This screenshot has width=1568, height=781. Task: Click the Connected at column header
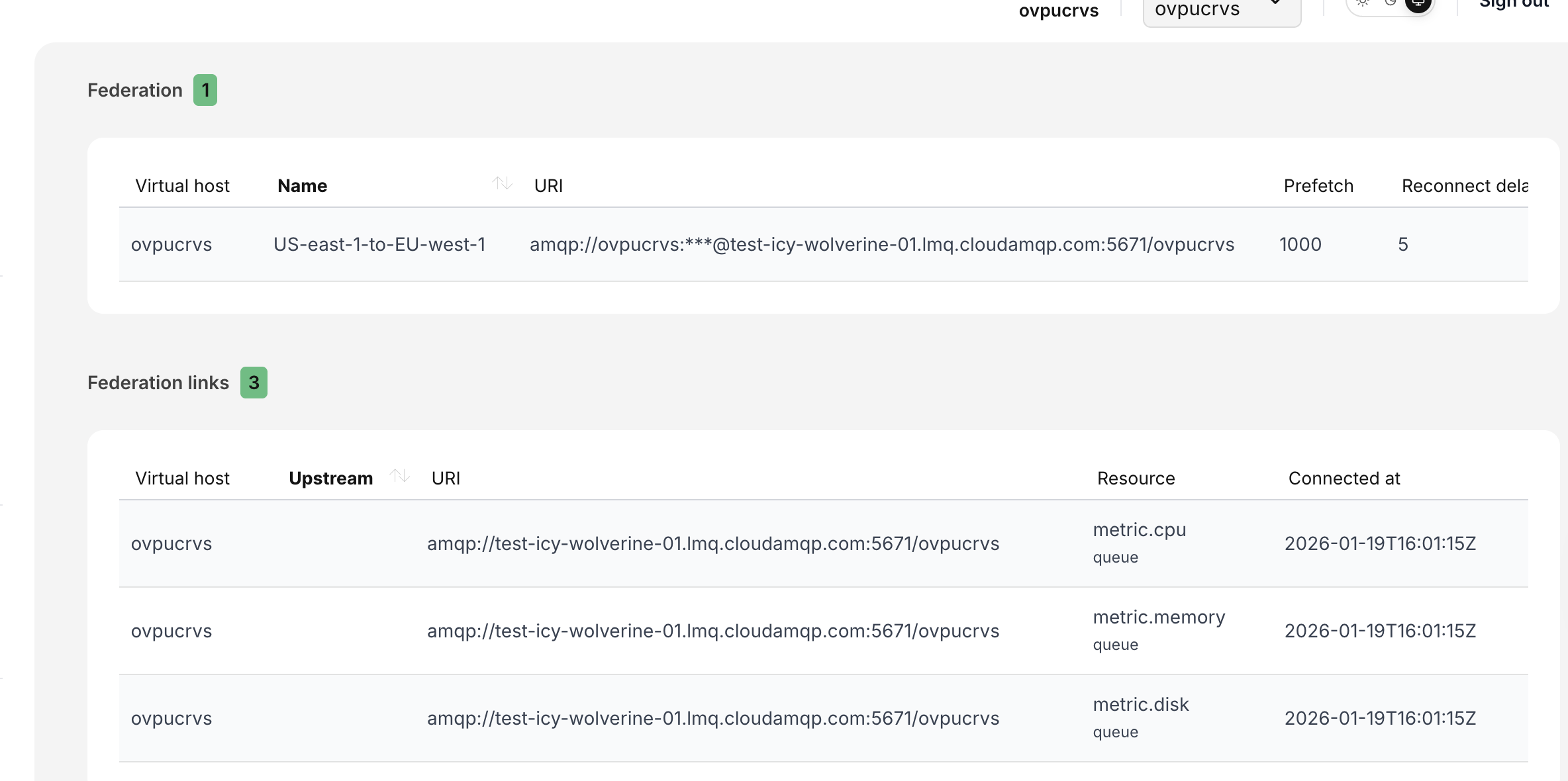tap(1344, 478)
